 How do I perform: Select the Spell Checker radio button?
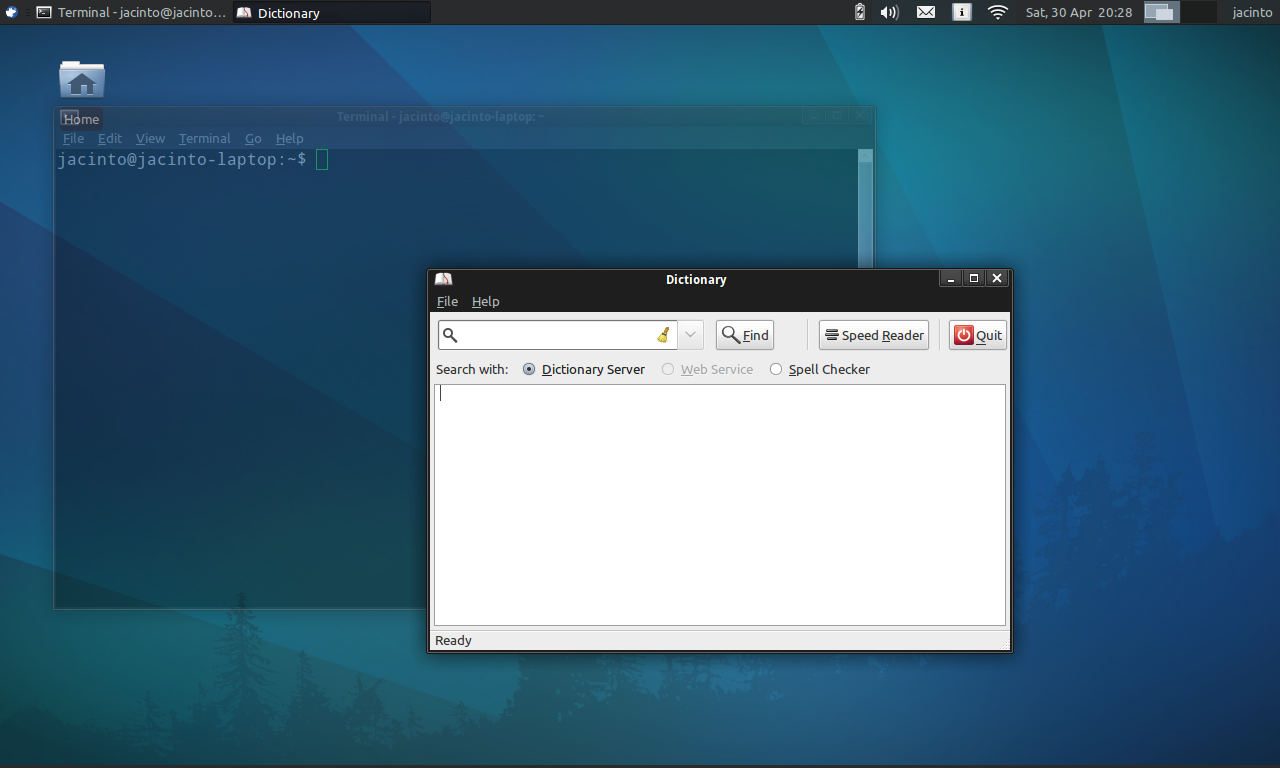776,369
